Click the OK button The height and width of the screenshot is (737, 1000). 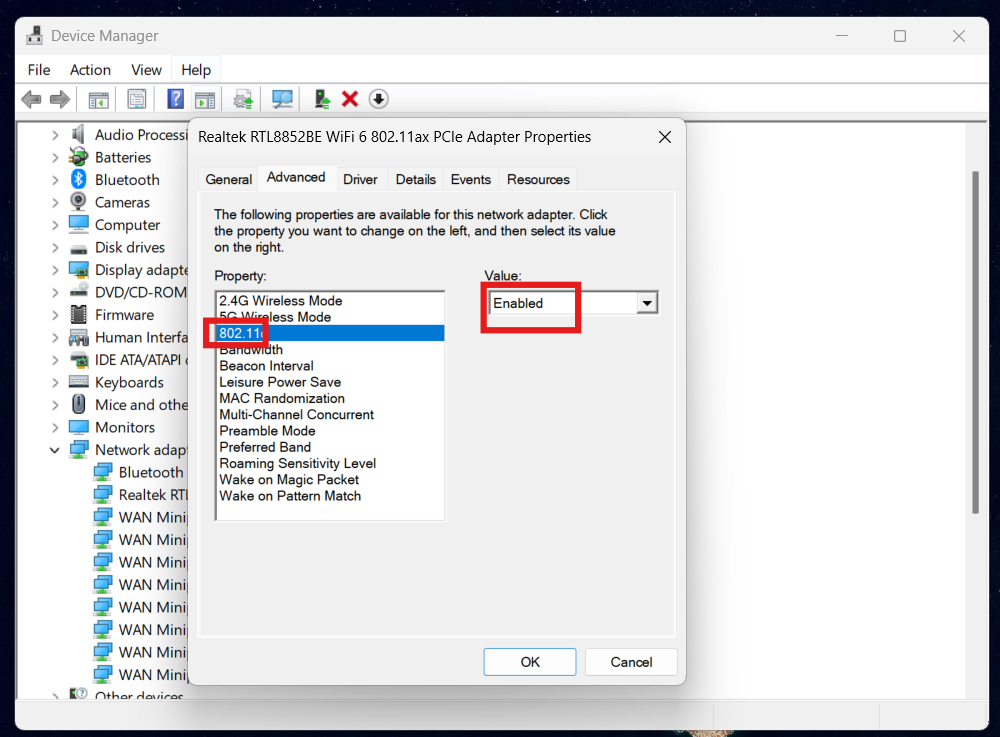coord(530,662)
